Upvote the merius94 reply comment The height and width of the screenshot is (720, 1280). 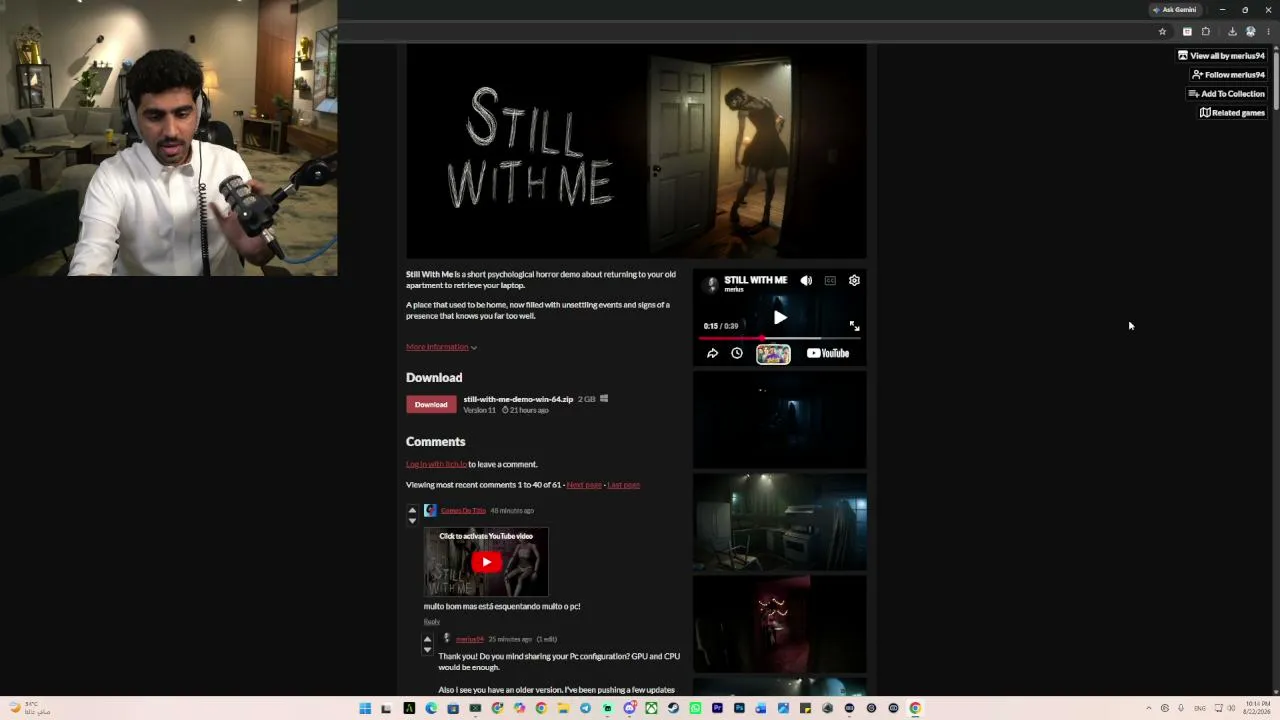[427, 638]
